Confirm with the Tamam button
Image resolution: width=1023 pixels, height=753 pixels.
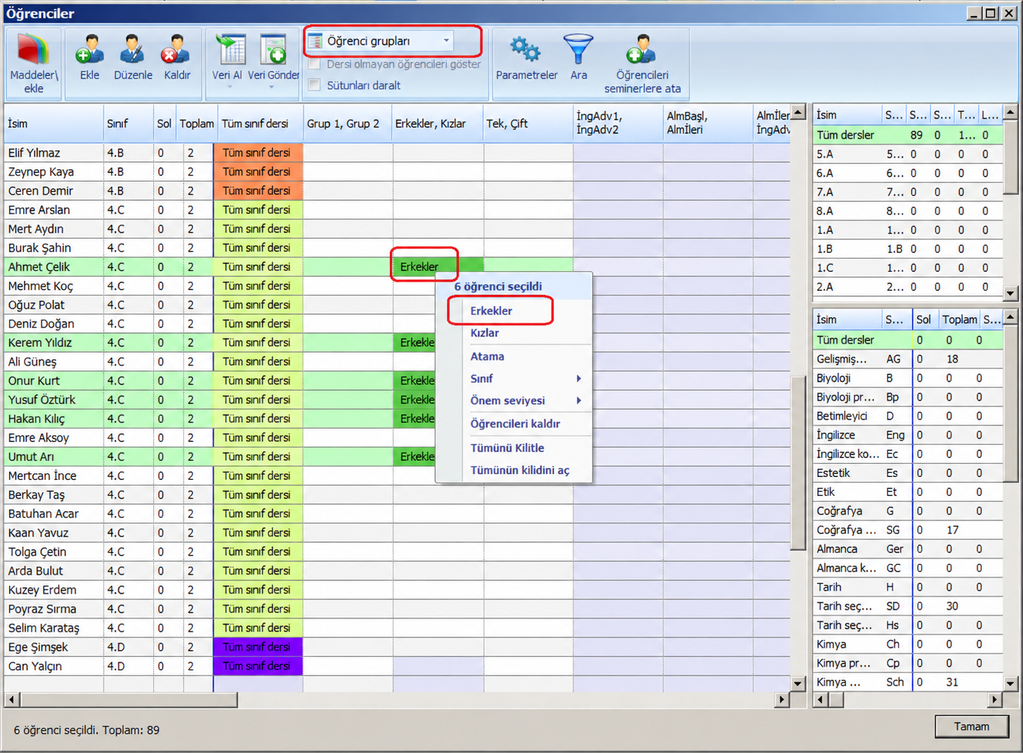click(x=971, y=726)
